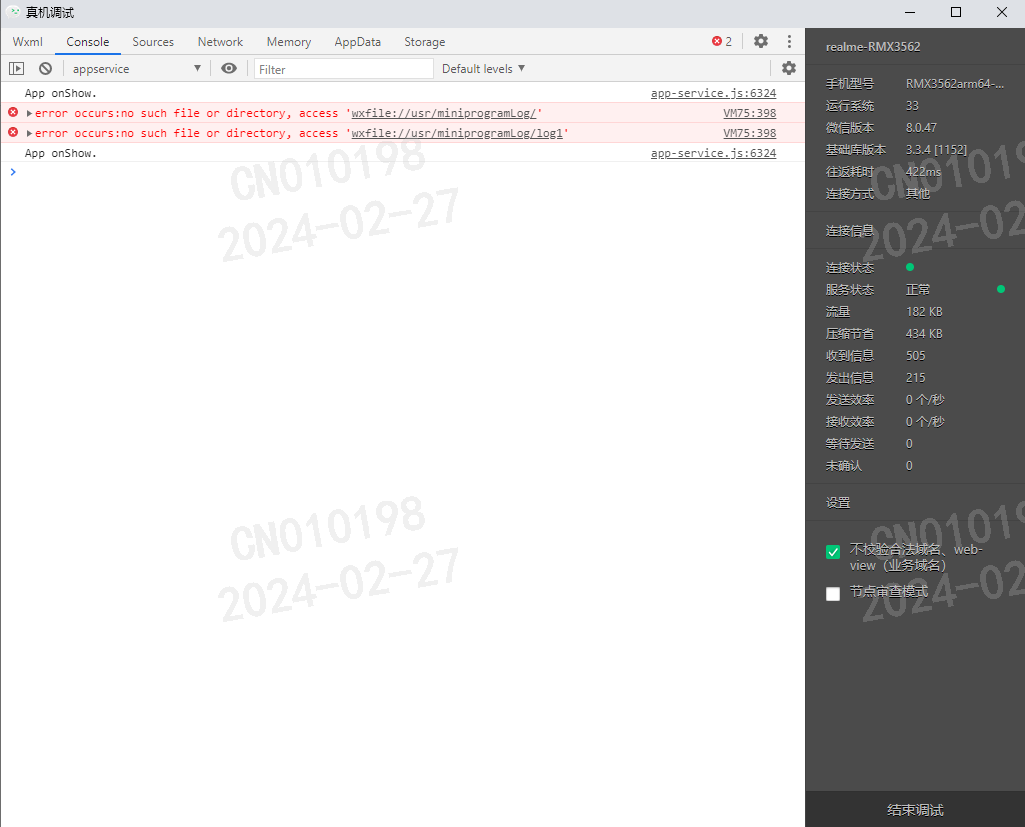Screen dimensions: 1025x827
Task: Click realme-RMX3562 device name
Action: pos(873,47)
